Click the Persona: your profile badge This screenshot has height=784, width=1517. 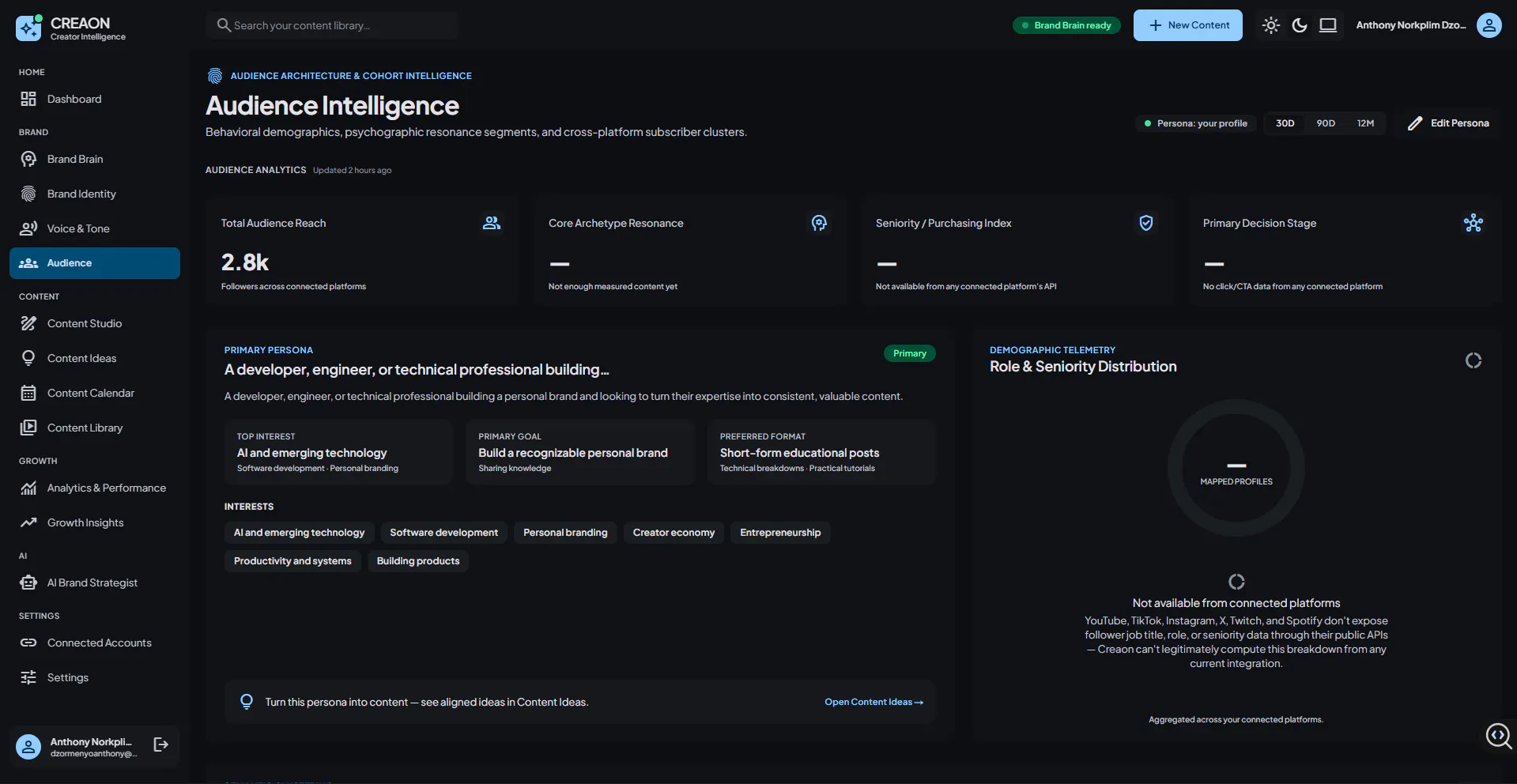[1195, 123]
